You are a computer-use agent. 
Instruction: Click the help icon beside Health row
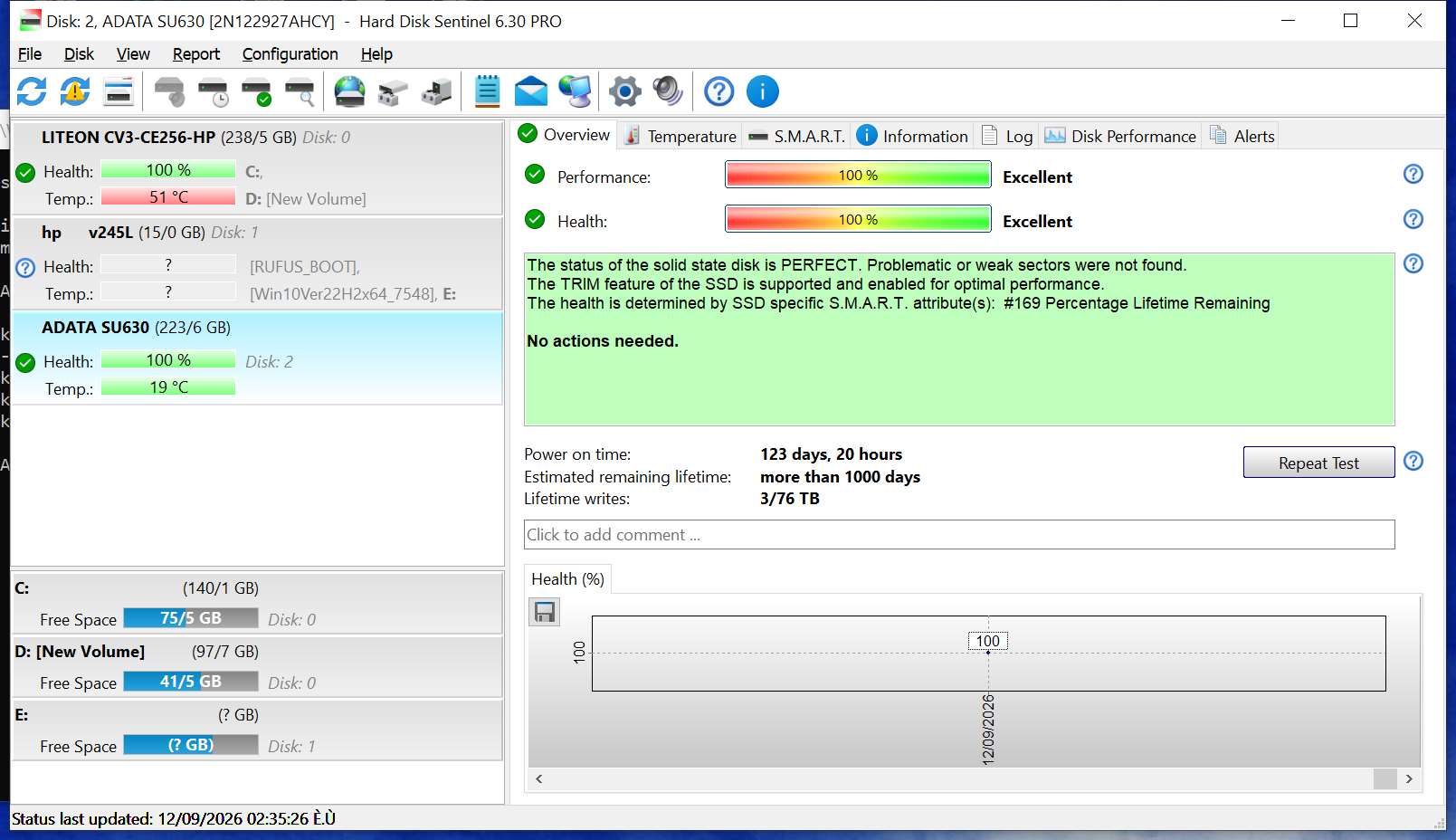(x=1413, y=219)
